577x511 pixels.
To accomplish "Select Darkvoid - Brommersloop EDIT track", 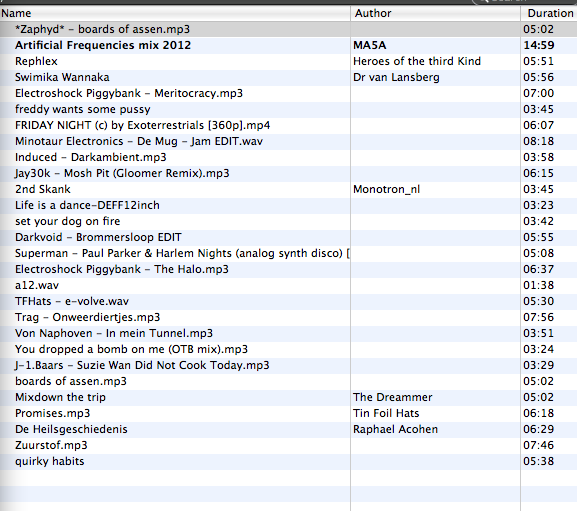I will [x=288, y=237].
